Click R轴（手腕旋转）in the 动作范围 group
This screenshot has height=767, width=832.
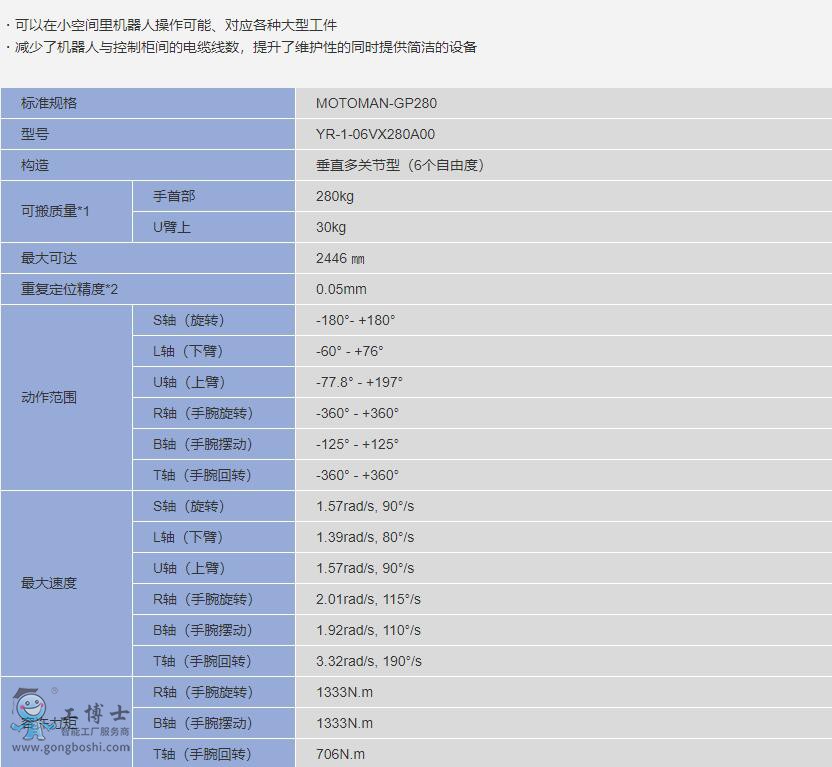[203, 413]
